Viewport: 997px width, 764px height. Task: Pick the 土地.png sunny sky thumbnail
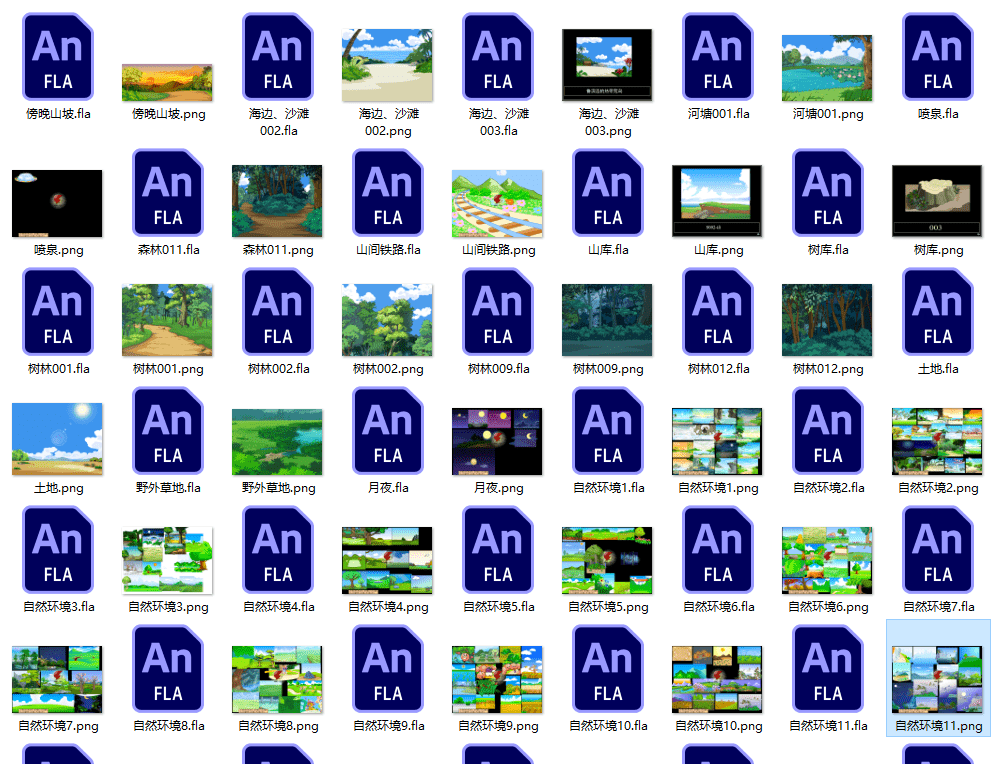click(57, 439)
